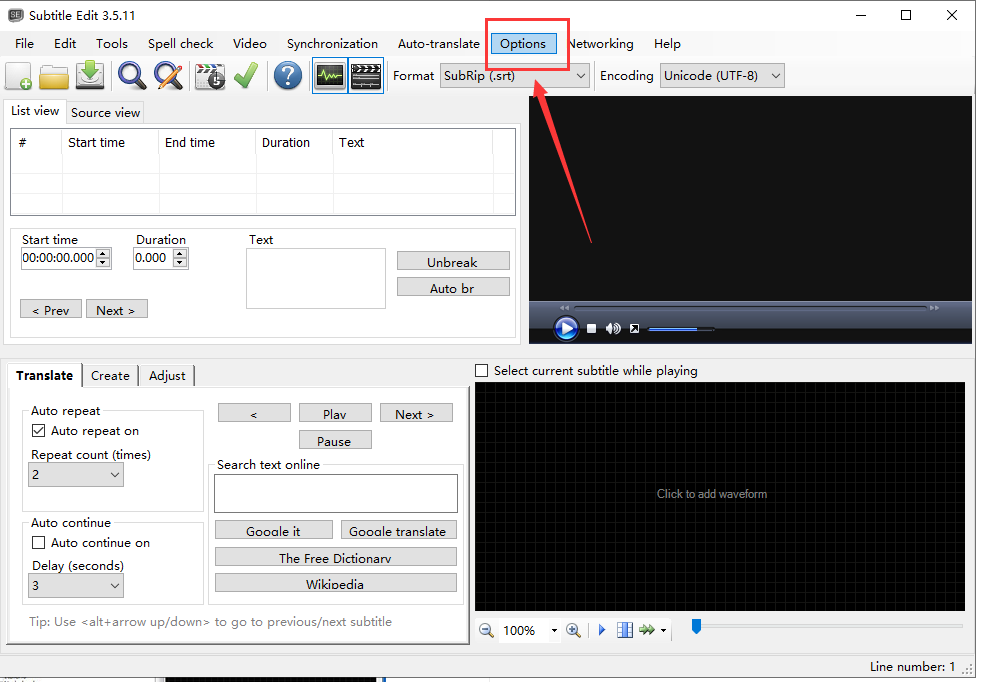Open the Help menu
983x682 pixels.
point(667,44)
